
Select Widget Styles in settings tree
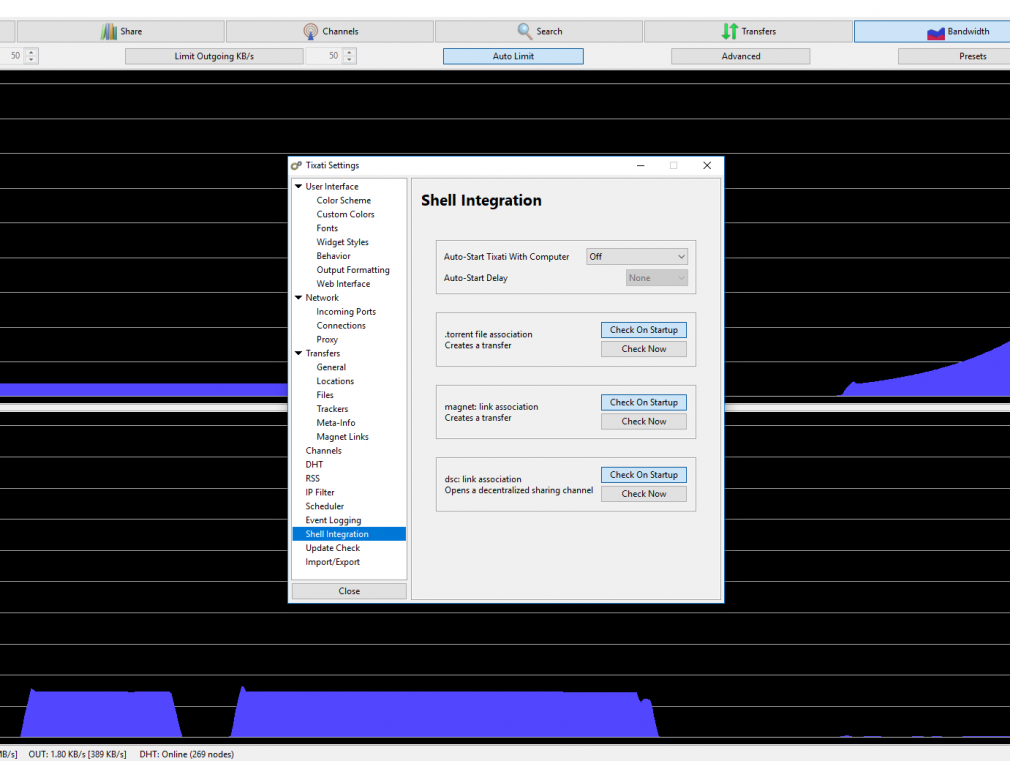click(342, 242)
